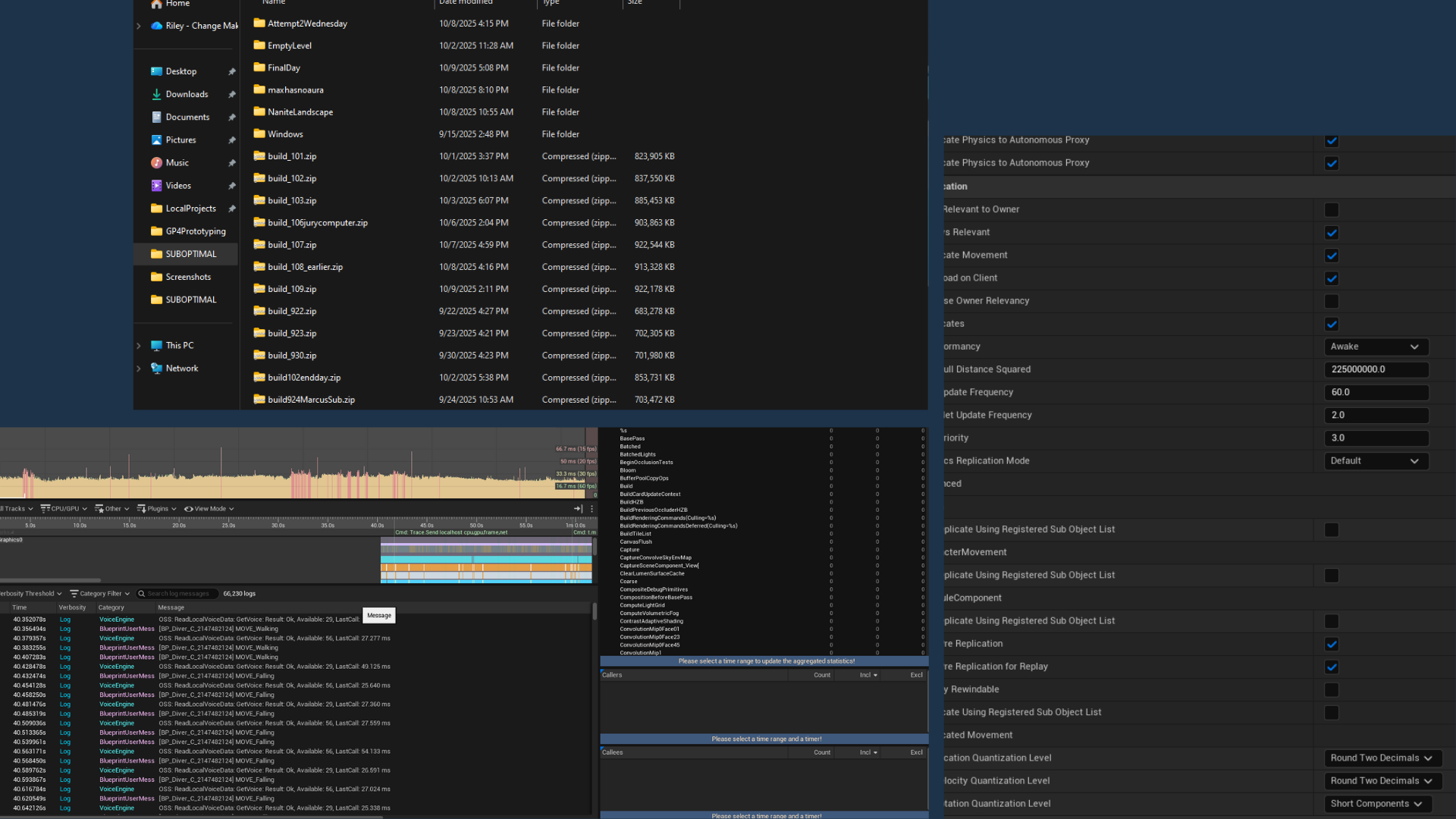Open the Dormancy dropdown set to Awake
Viewport: 1456px width, 819px height.
tap(1376, 347)
